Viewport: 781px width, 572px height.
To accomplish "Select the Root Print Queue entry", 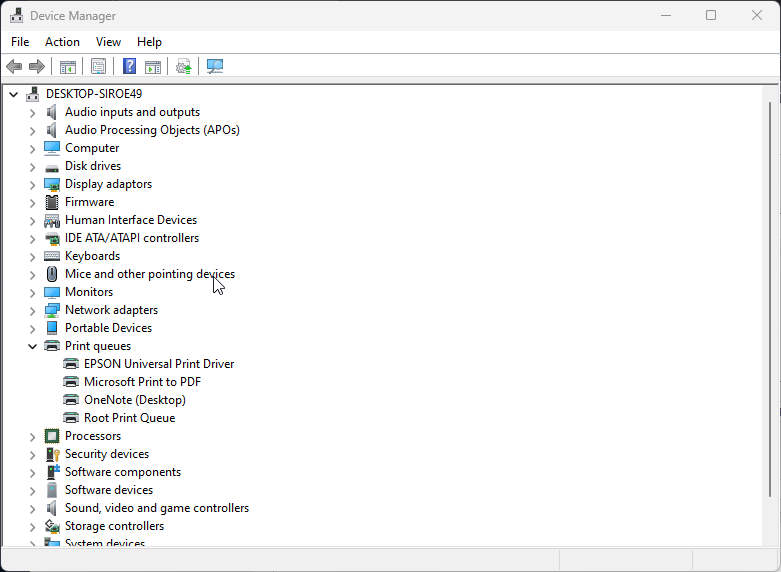I will (129, 418).
